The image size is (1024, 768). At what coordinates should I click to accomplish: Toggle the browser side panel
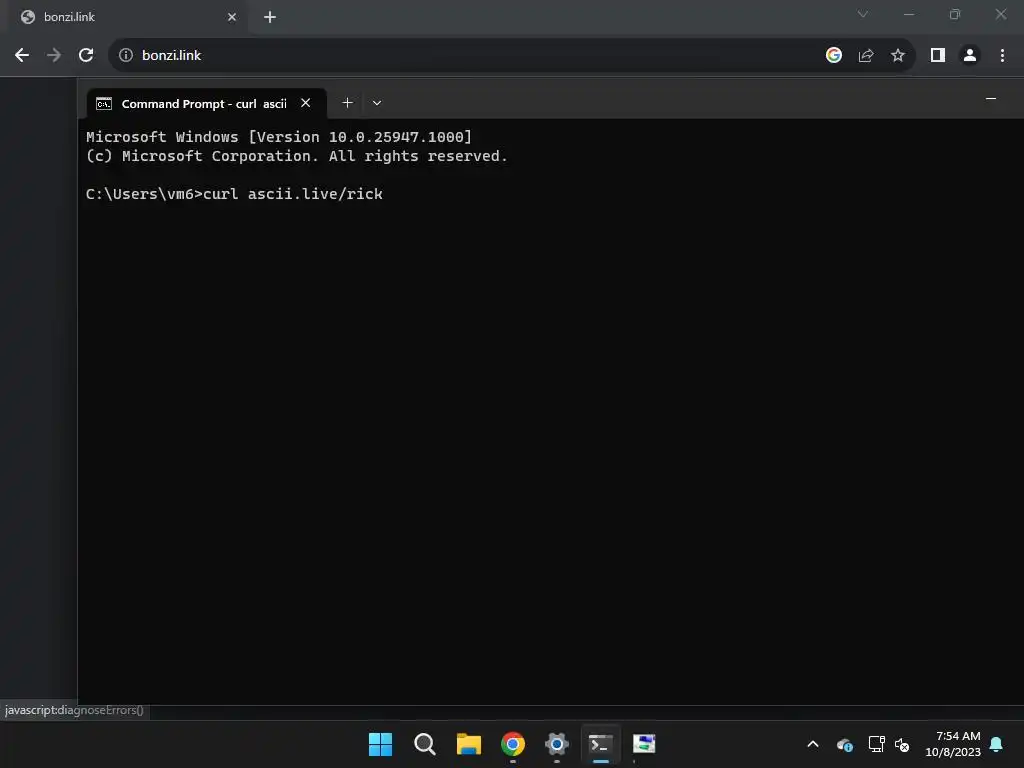938,56
